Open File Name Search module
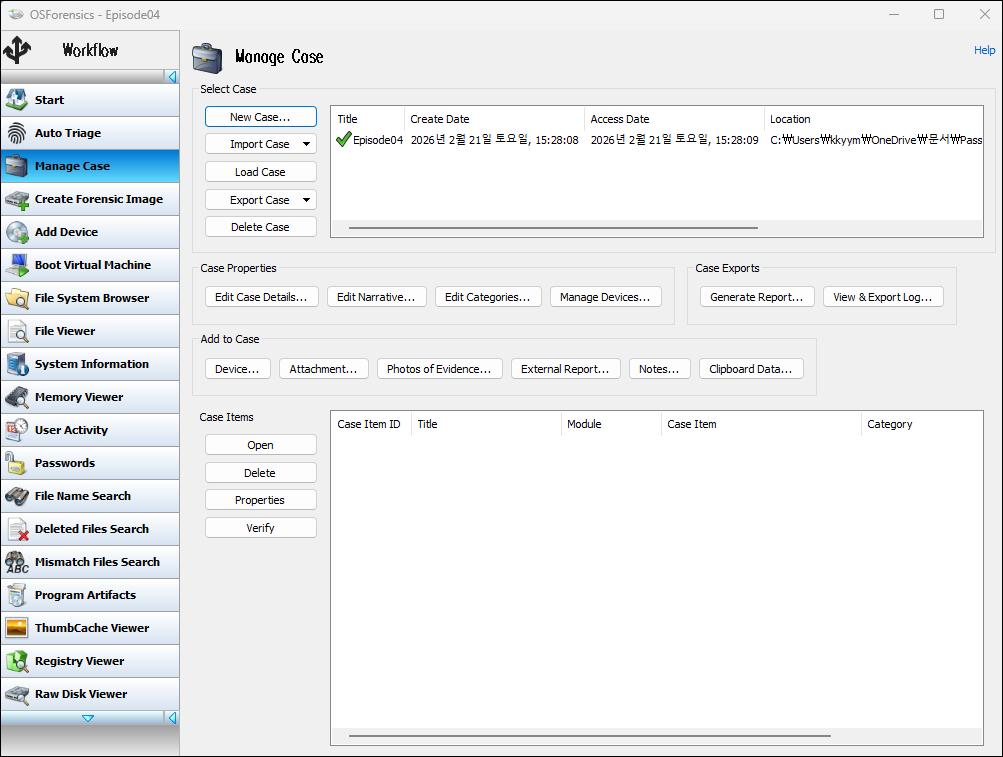Screen dimensions: 1003x757 [x=90, y=496]
